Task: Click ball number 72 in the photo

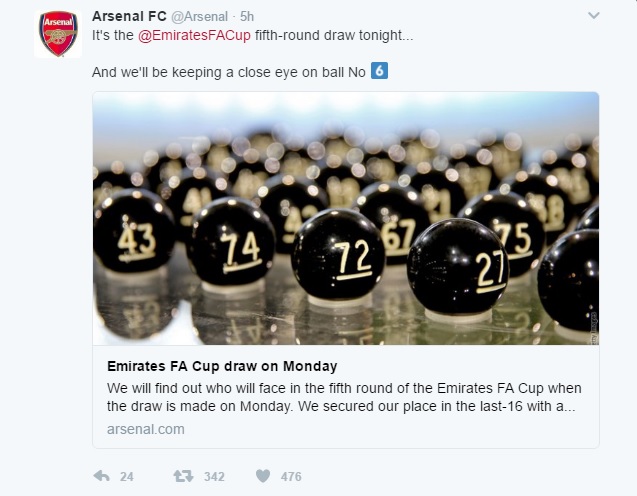Action: click(x=339, y=258)
